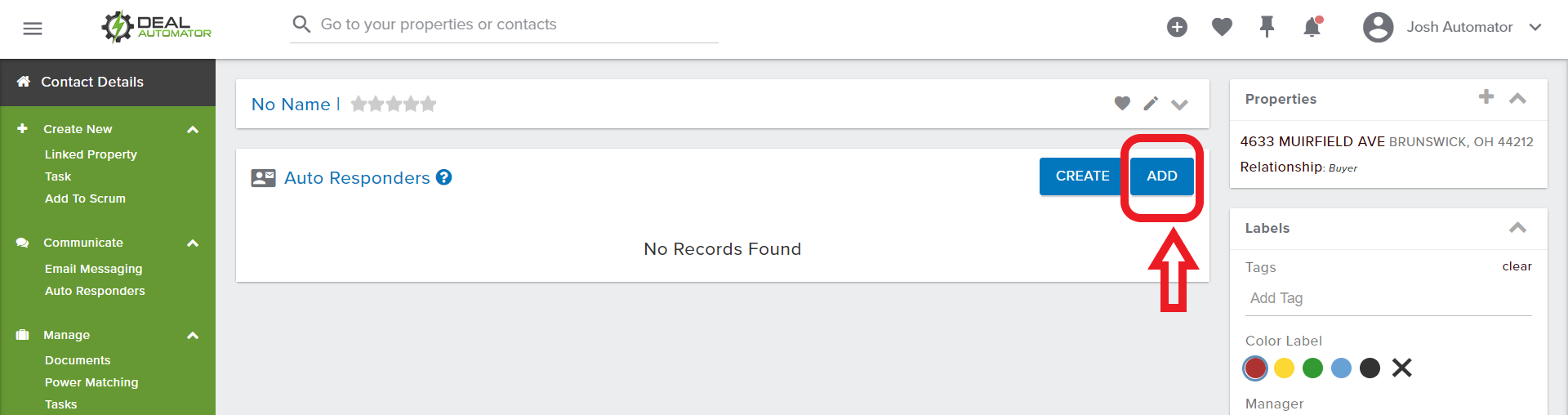Click the clear tags link

[1517, 266]
